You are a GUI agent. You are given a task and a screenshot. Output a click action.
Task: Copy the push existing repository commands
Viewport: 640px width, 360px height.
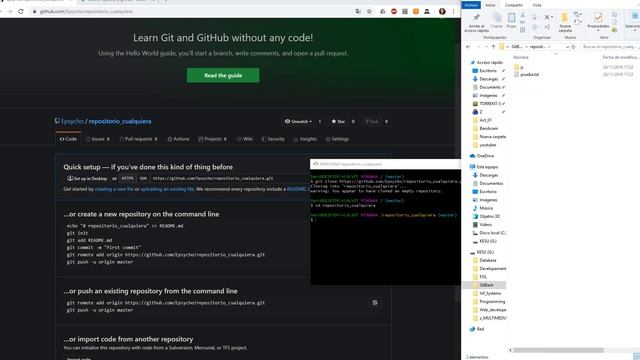[x=375, y=302]
